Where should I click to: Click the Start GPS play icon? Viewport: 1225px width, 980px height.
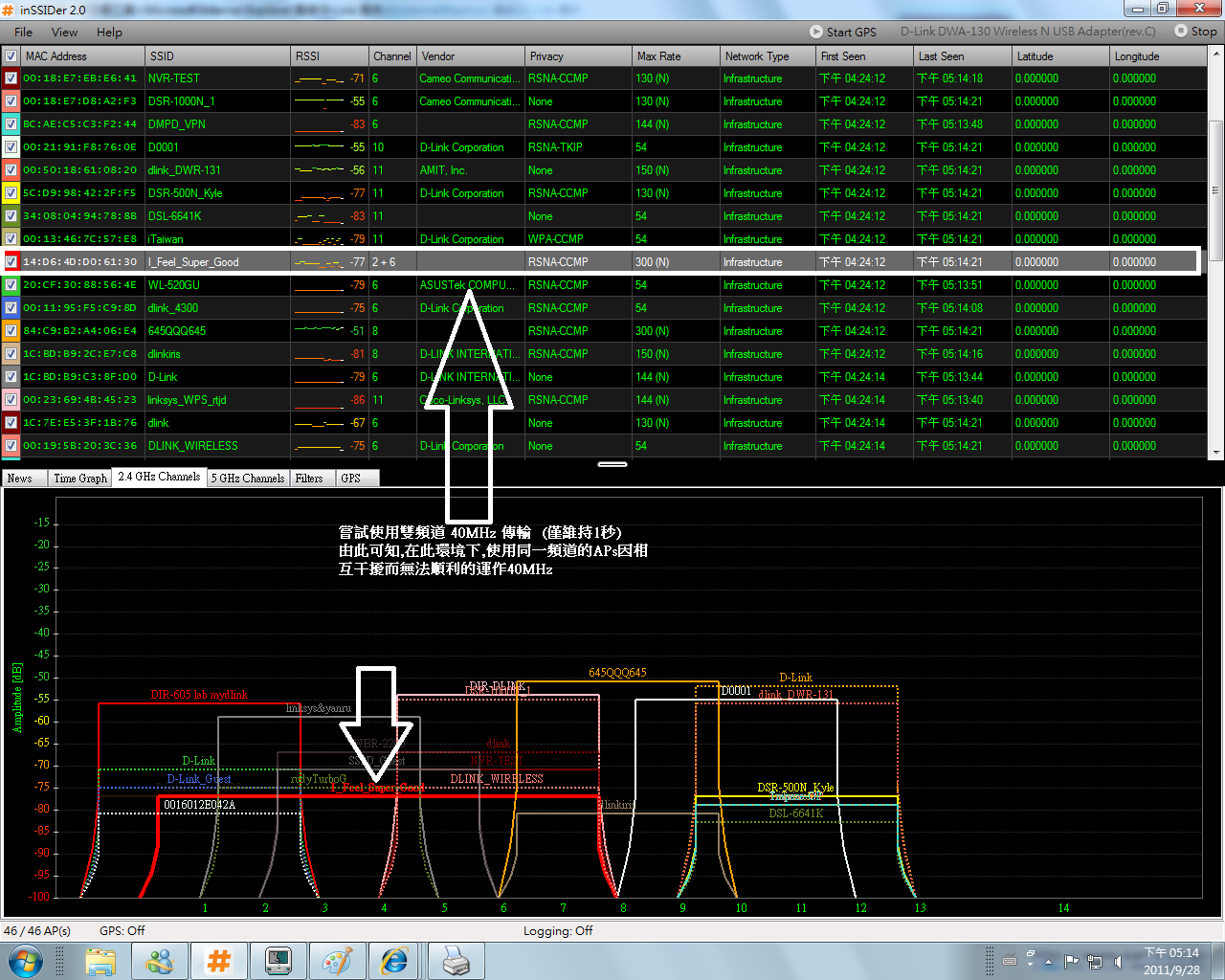click(x=815, y=32)
